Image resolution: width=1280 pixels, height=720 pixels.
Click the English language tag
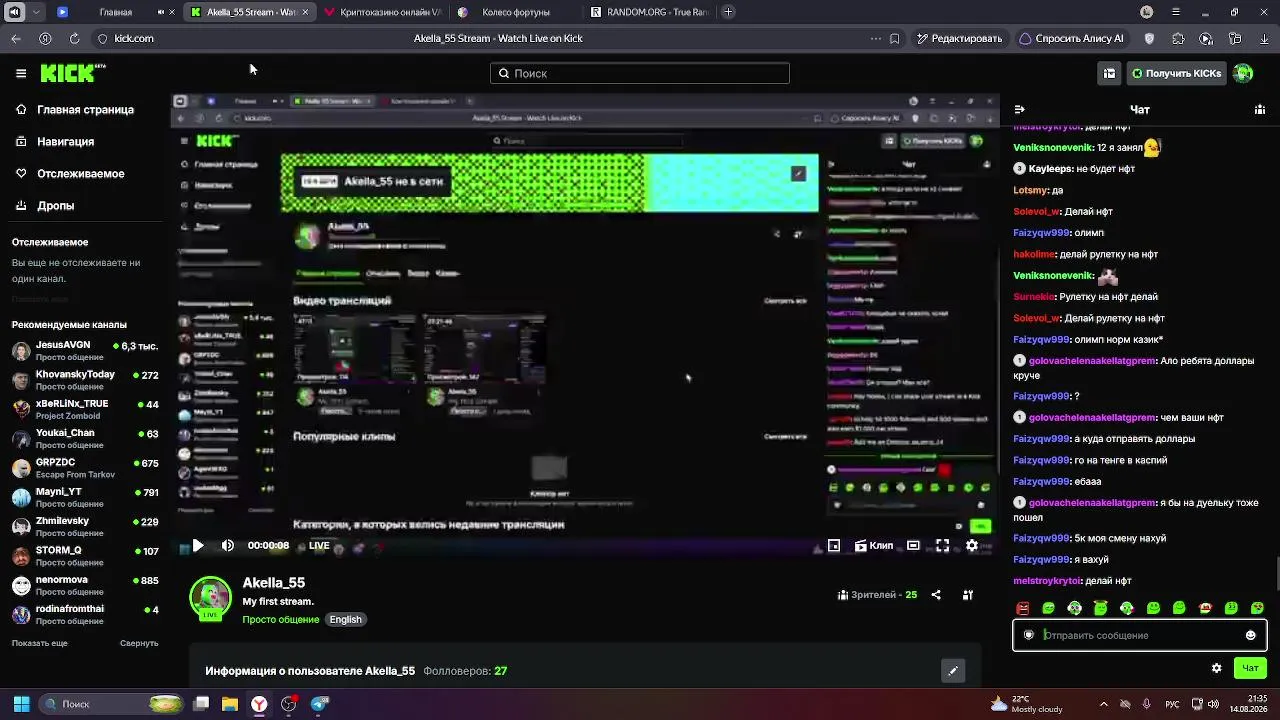(345, 620)
